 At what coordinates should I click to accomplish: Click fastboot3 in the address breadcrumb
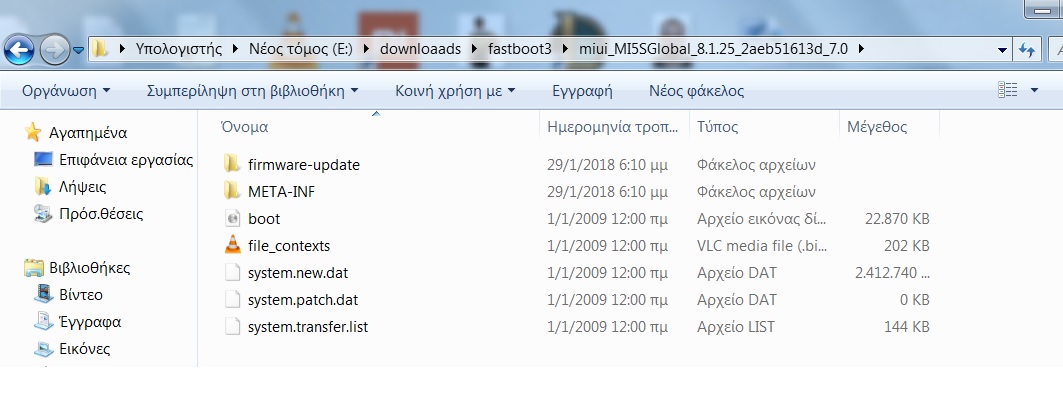tap(519, 48)
